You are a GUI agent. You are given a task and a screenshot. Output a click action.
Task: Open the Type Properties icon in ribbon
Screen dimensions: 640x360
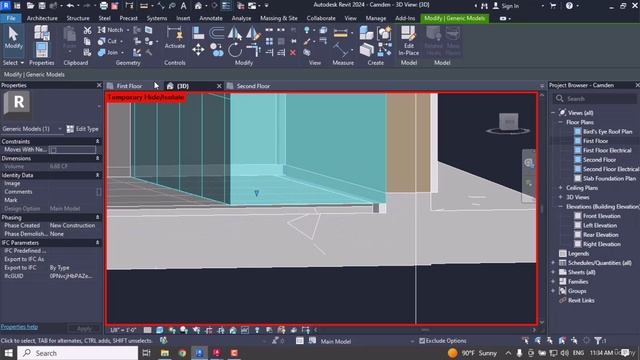point(42,33)
